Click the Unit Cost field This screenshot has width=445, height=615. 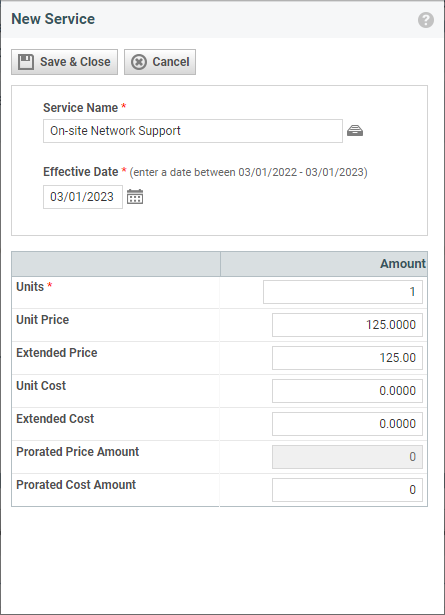(x=347, y=391)
